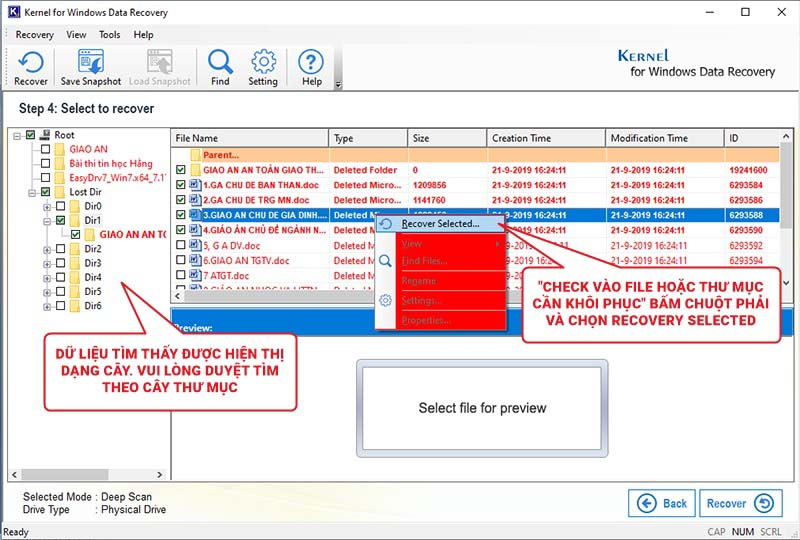This screenshot has height=540, width=800.
Task: Collapse the Lost Dir node
Action: (x=32, y=193)
